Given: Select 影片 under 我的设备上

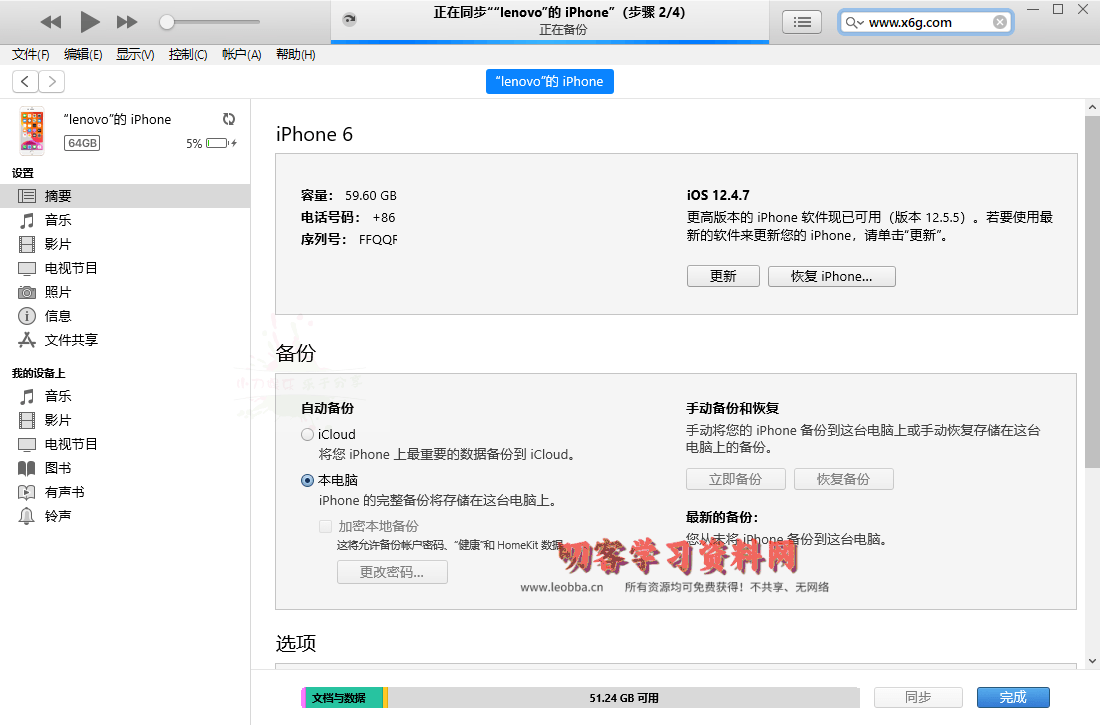Looking at the screenshot, I should [125, 420].
